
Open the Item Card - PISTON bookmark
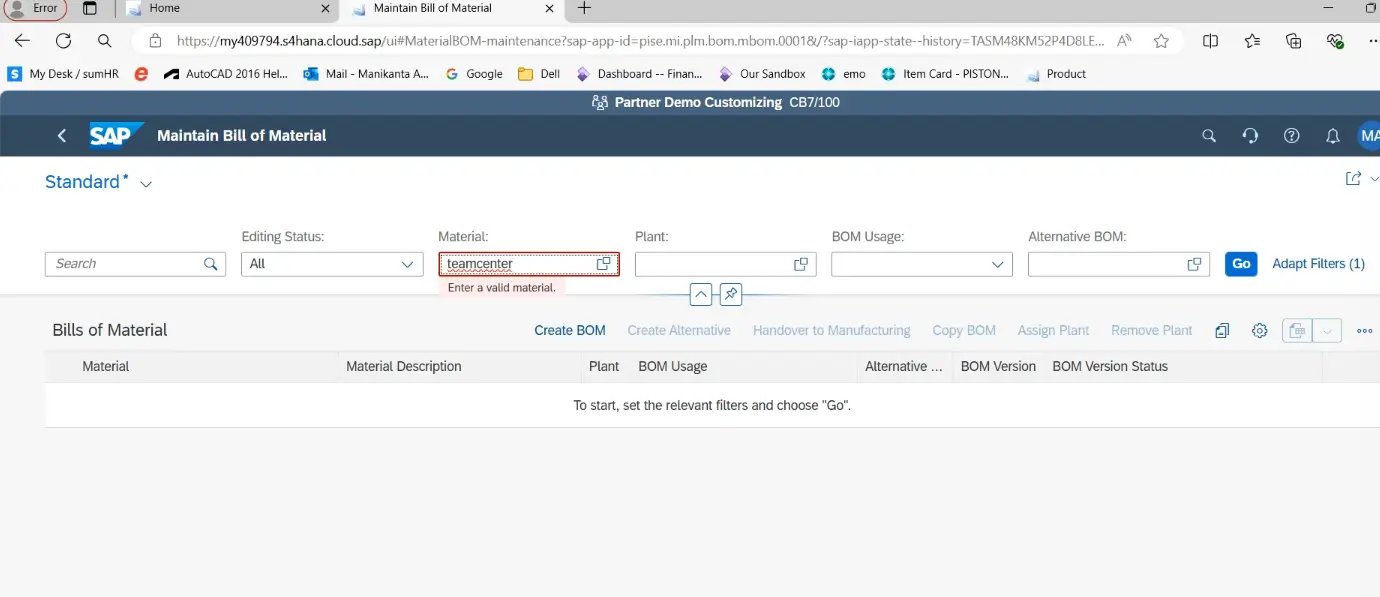(954, 74)
